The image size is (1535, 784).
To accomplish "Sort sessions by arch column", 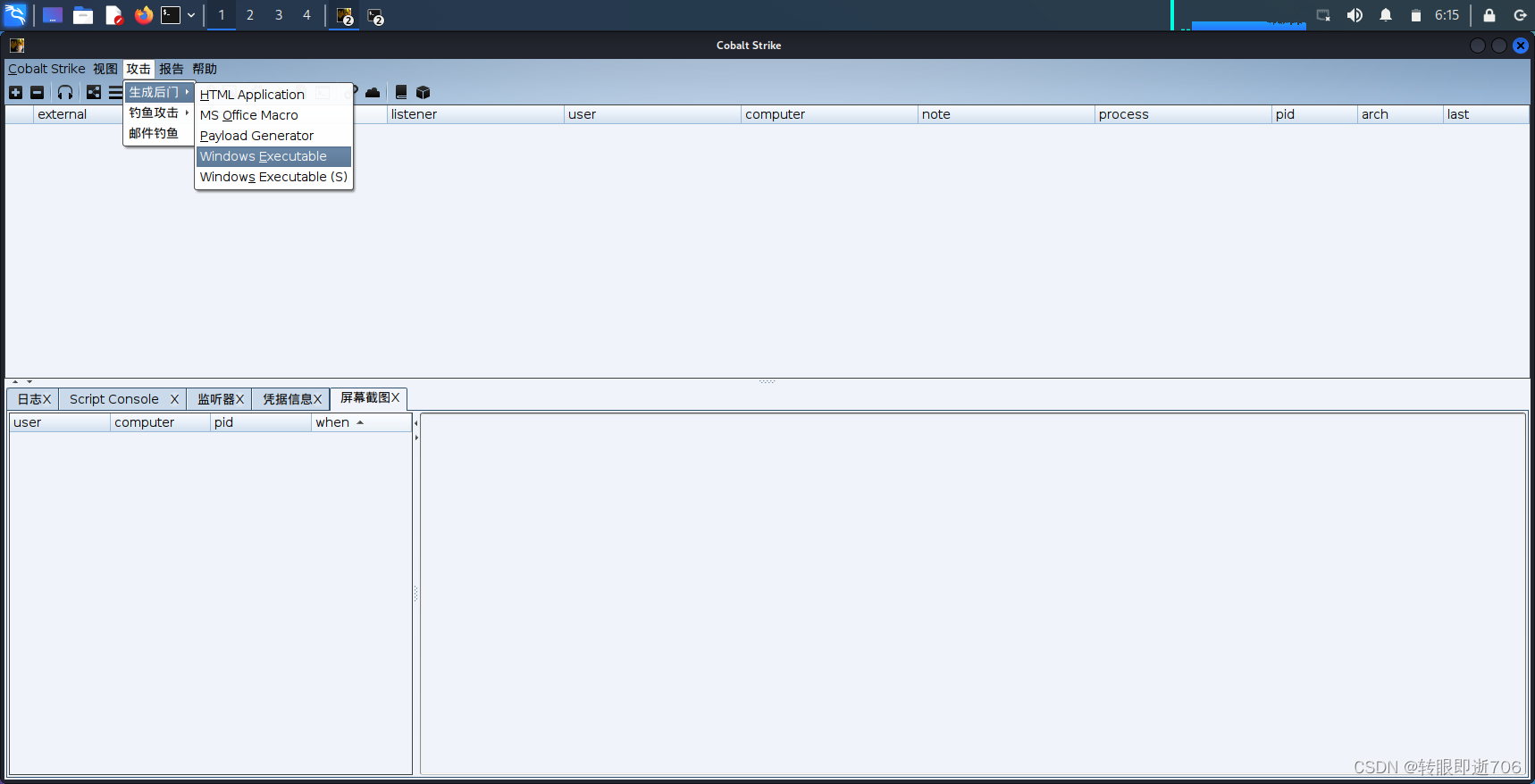I will tap(1400, 114).
